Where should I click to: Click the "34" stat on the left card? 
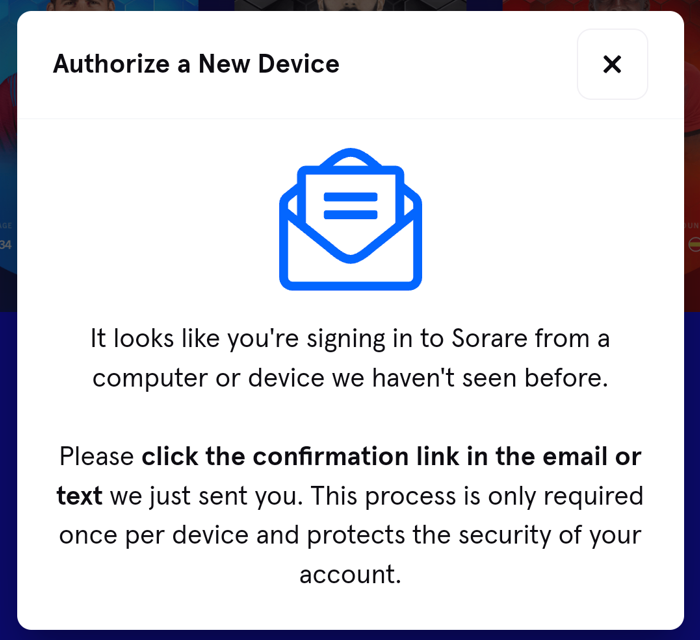(x=5, y=245)
